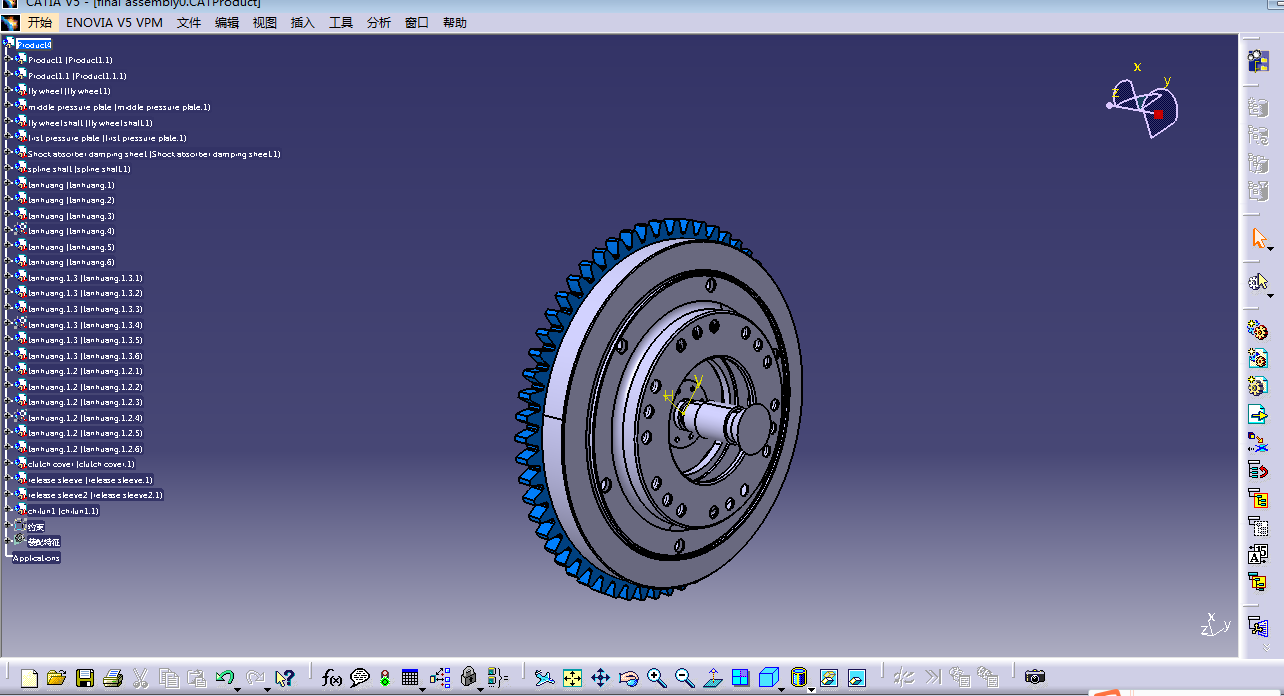Image resolution: width=1284 pixels, height=696 pixels.
Task: Select the Fit All In view tool
Action: tap(572, 678)
